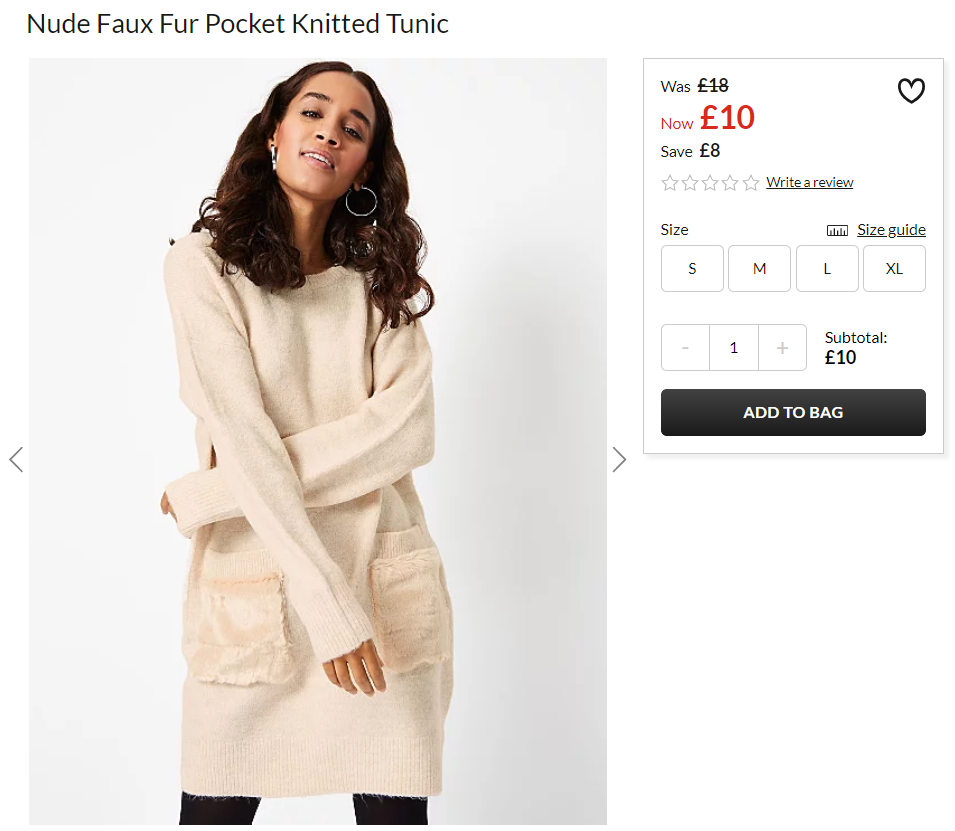The image size is (955, 831).
Task: Add to bag button
Action: point(793,412)
